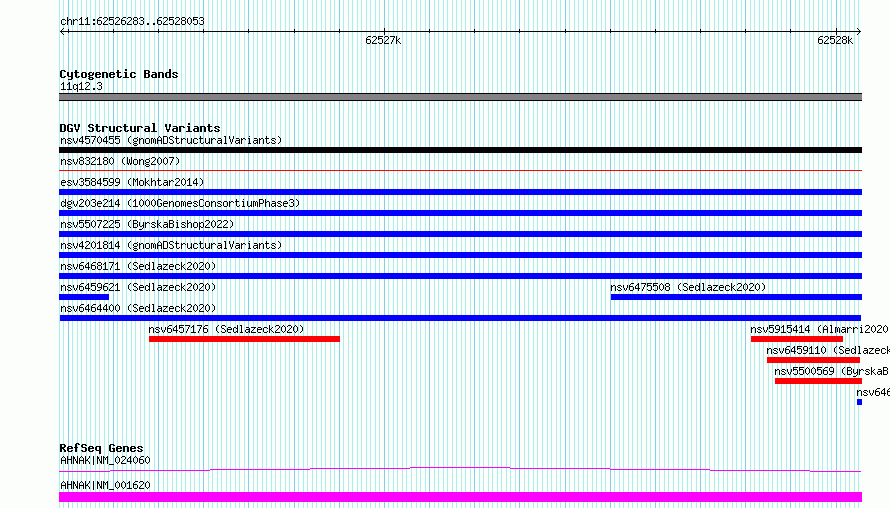Image resolution: width=890 pixels, height=508 pixels.
Task: Click the esv3584599 (Mokhtar2014) label
Action: click(132, 182)
